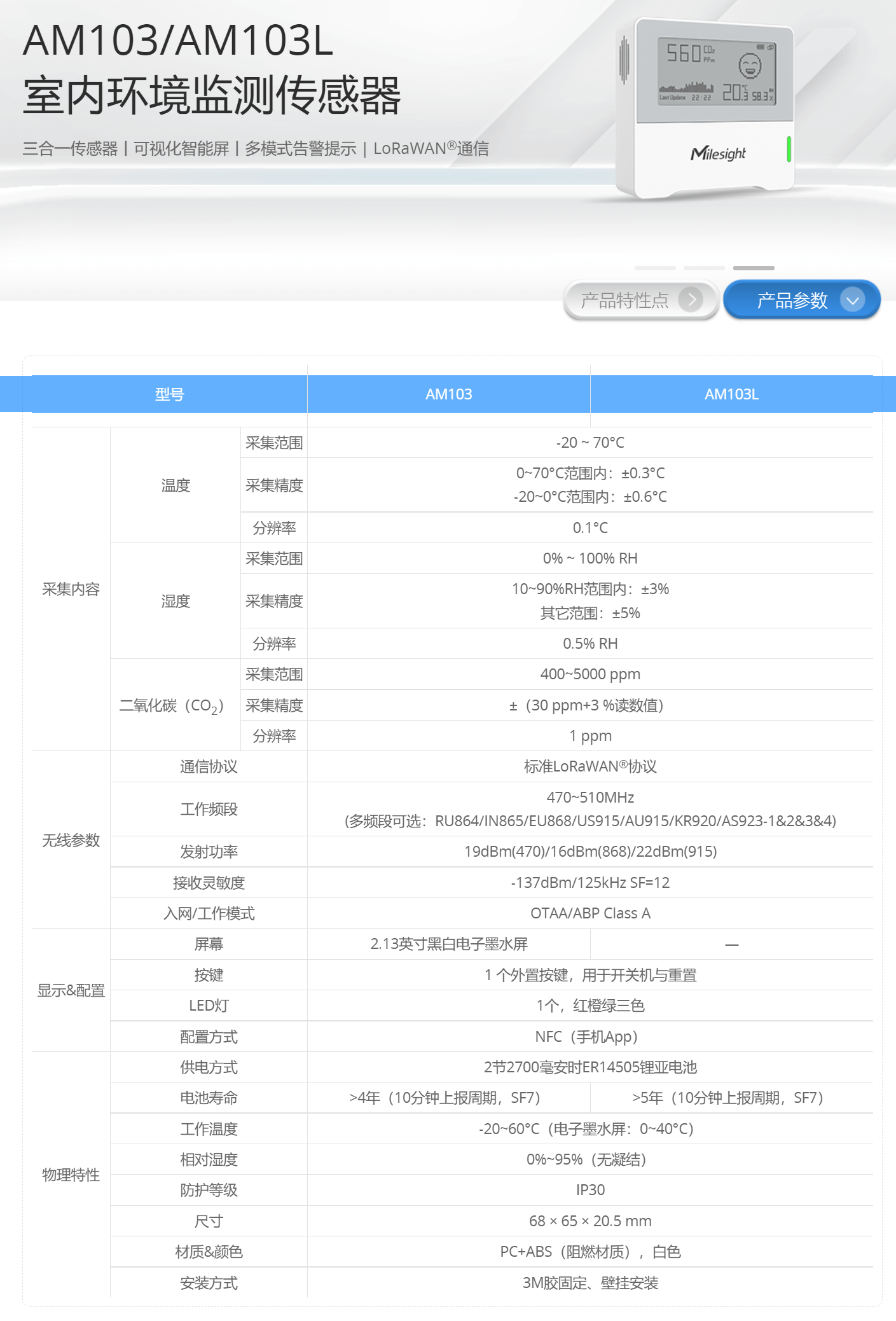Click the 19dBm(470)/16dBm(868)/22dBm(915) value
Screen dimensions: 896x1321
(590, 852)
